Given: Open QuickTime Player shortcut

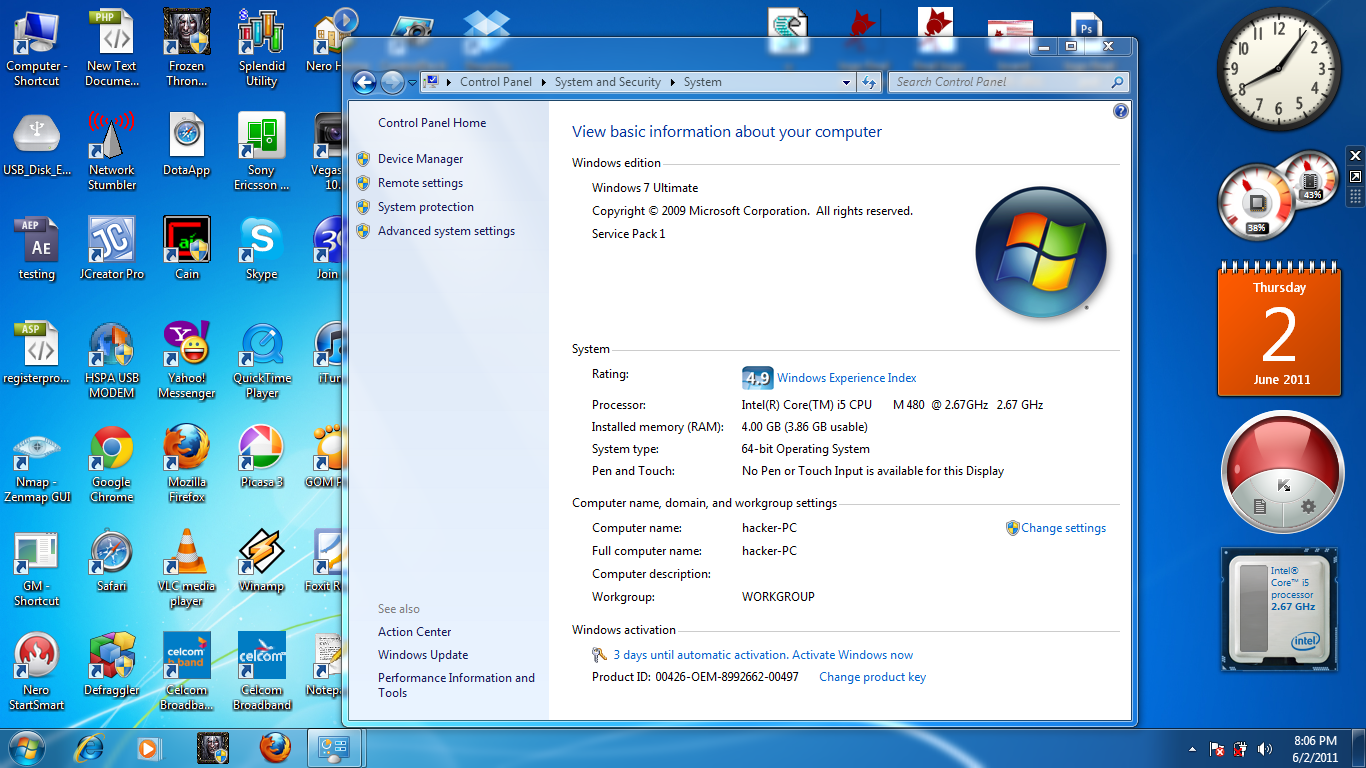Looking at the screenshot, I should (262, 360).
